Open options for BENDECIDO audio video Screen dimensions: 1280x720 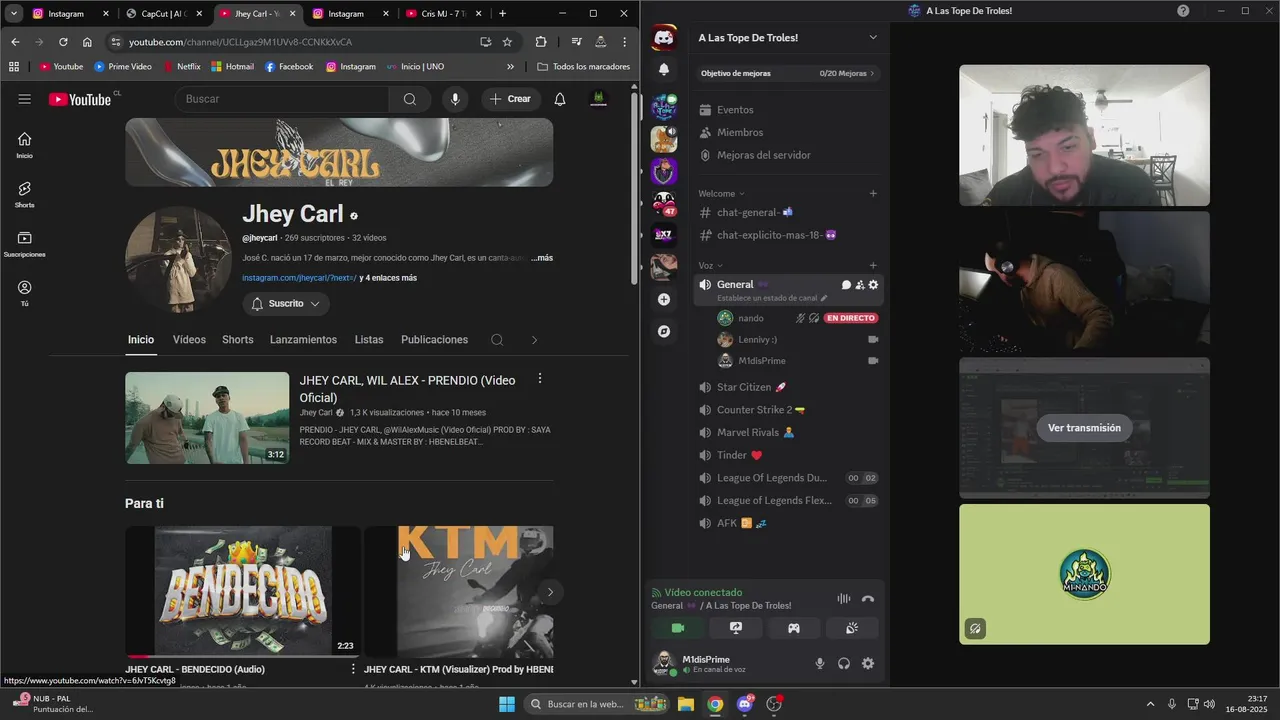point(353,669)
